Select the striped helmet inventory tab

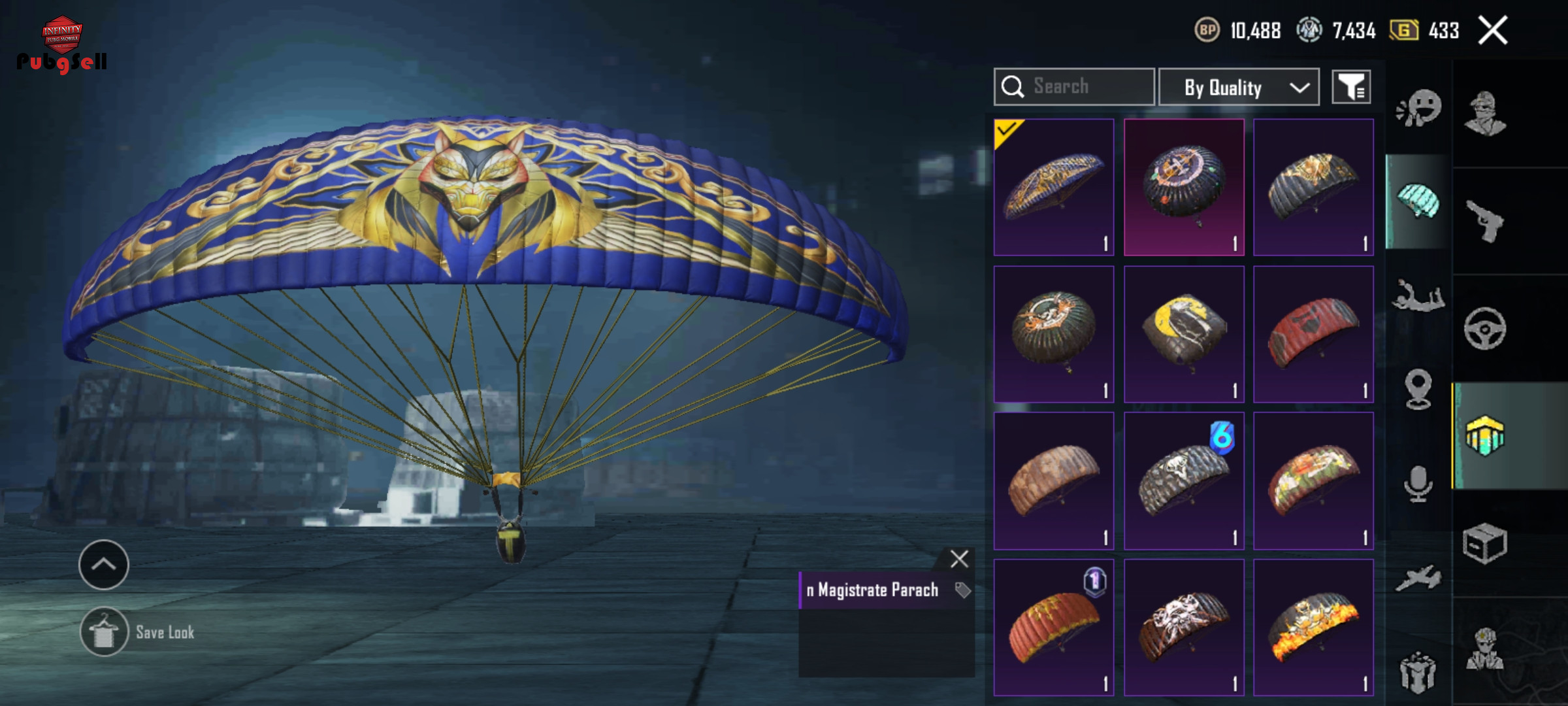click(x=1485, y=435)
